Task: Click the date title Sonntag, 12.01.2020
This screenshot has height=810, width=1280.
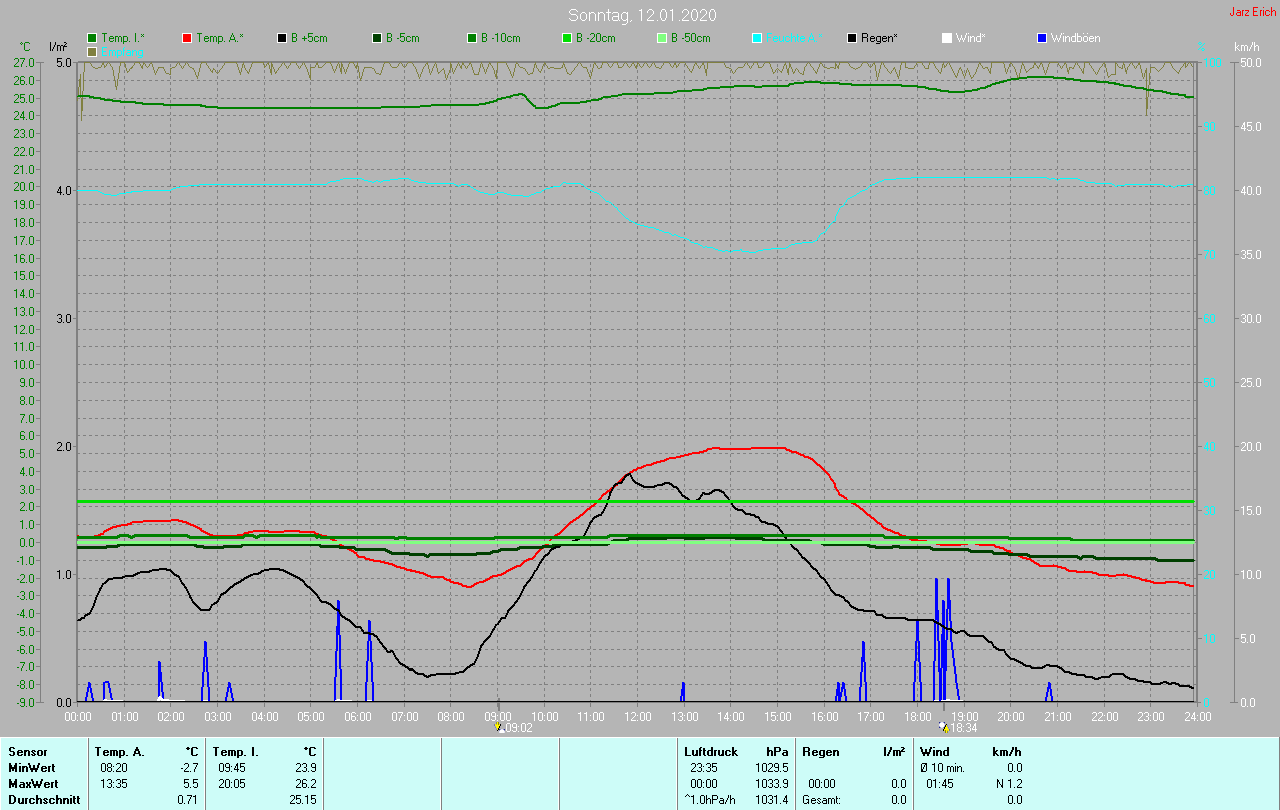Action: point(642,15)
